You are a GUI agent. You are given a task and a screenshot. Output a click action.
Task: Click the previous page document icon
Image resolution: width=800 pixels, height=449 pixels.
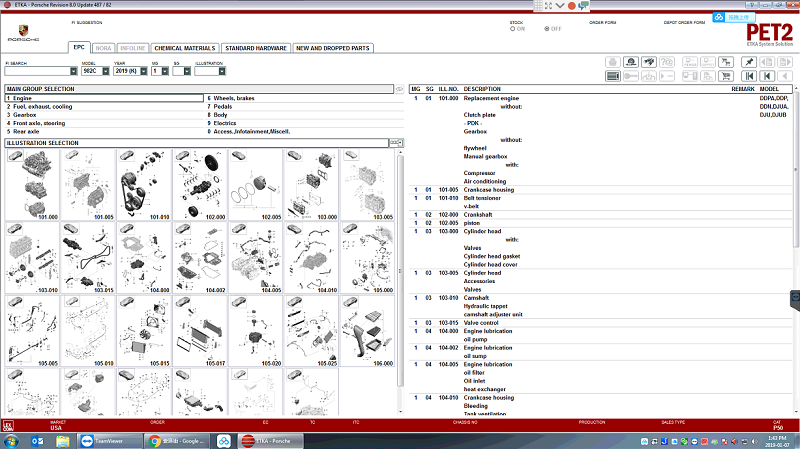pyautogui.click(x=766, y=62)
